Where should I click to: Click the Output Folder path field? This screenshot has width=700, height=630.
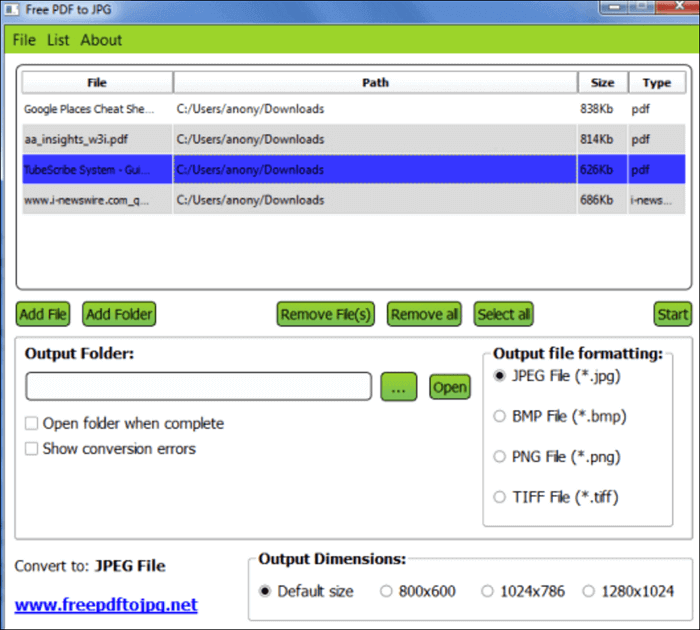click(x=198, y=387)
